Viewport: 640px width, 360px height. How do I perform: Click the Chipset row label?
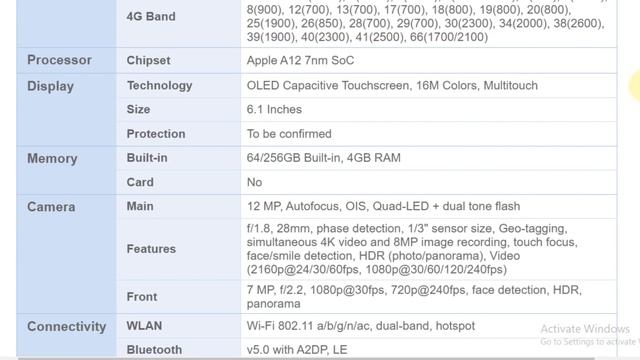[148, 60]
